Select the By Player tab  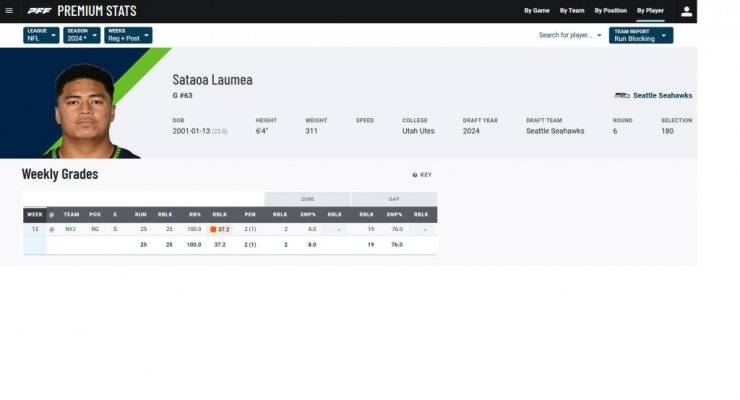pyautogui.click(x=650, y=10)
